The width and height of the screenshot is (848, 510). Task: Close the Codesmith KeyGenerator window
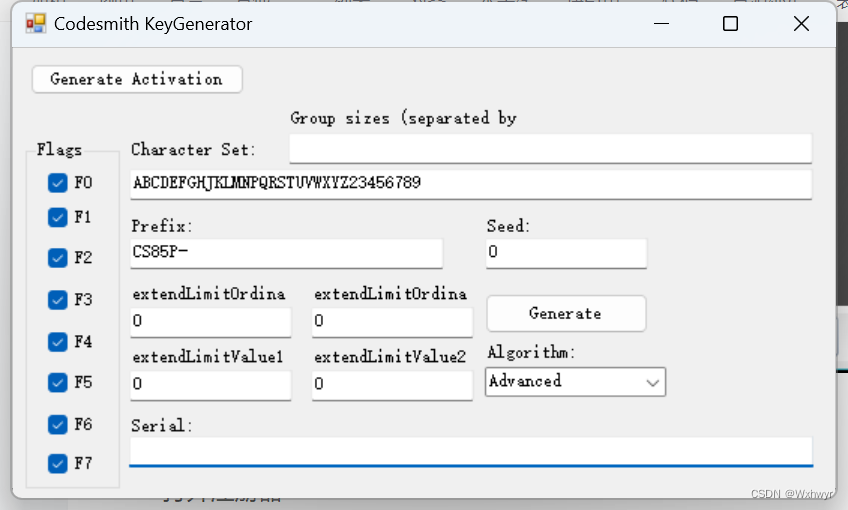pyautogui.click(x=801, y=24)
